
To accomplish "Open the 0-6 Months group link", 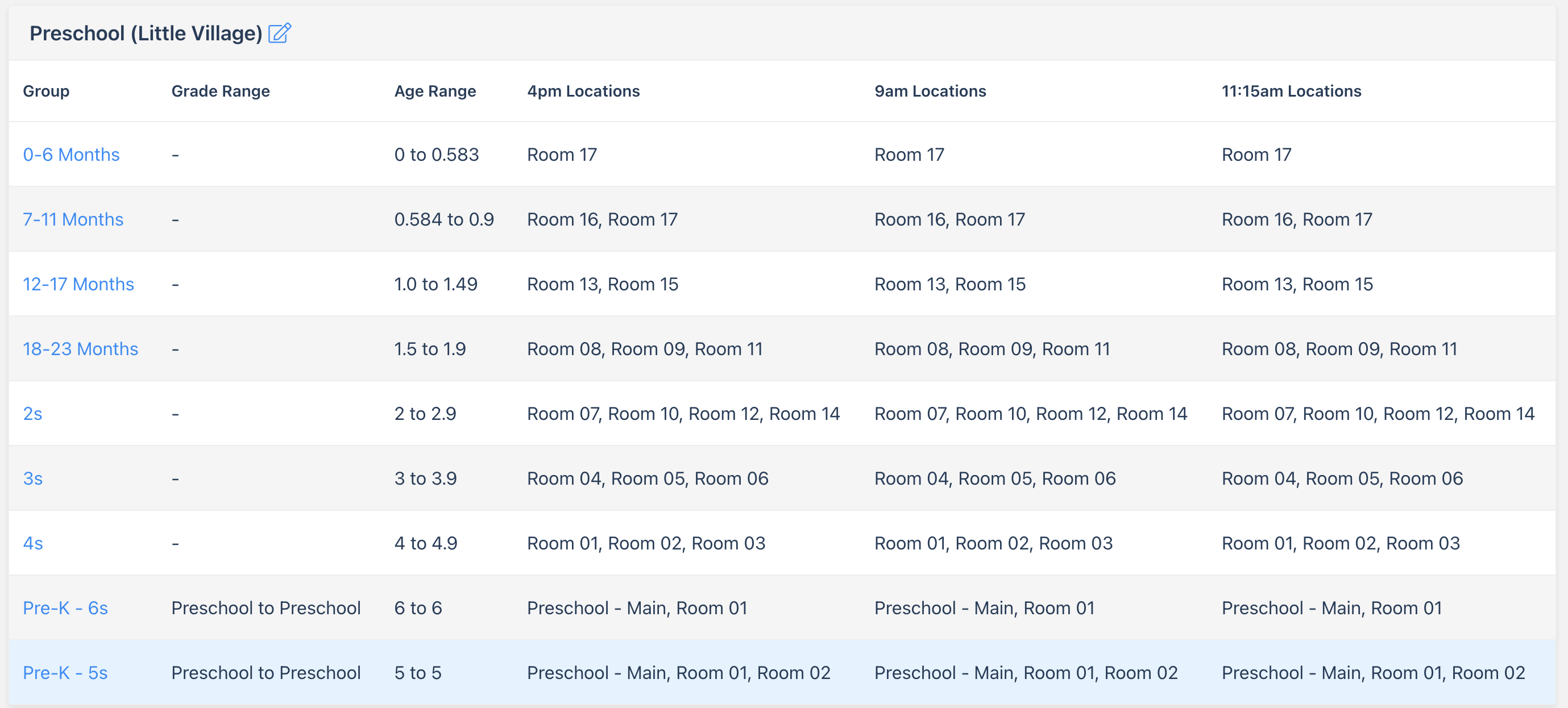I will pos(71,155).
